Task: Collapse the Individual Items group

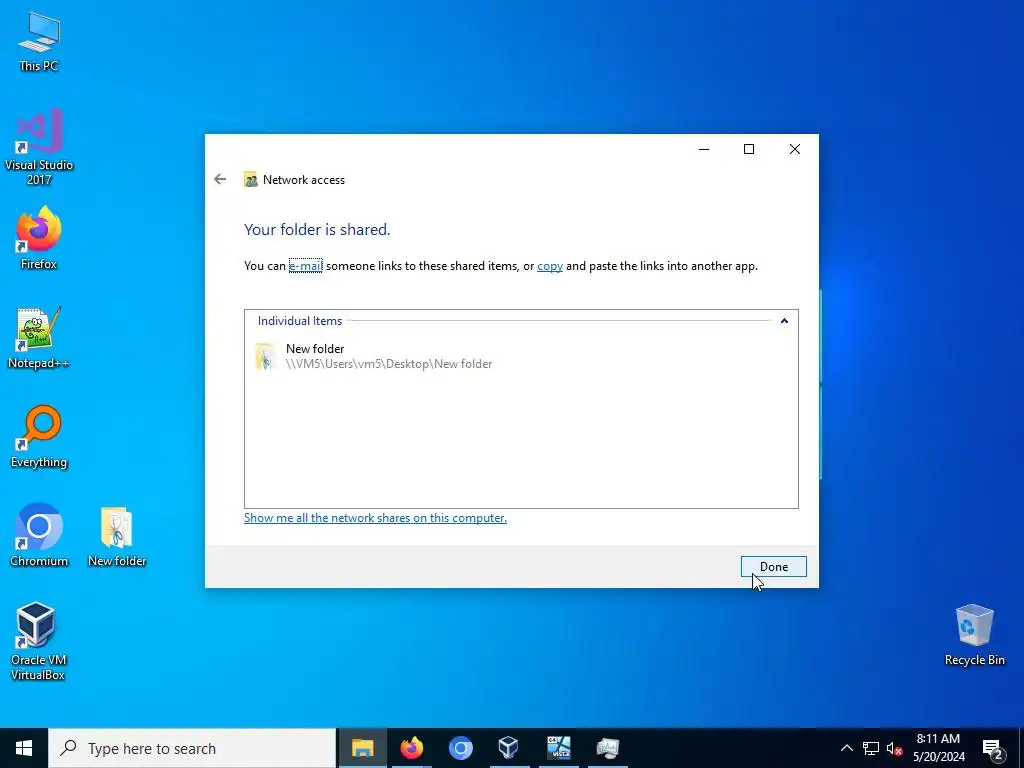Action: coord(784,321)
